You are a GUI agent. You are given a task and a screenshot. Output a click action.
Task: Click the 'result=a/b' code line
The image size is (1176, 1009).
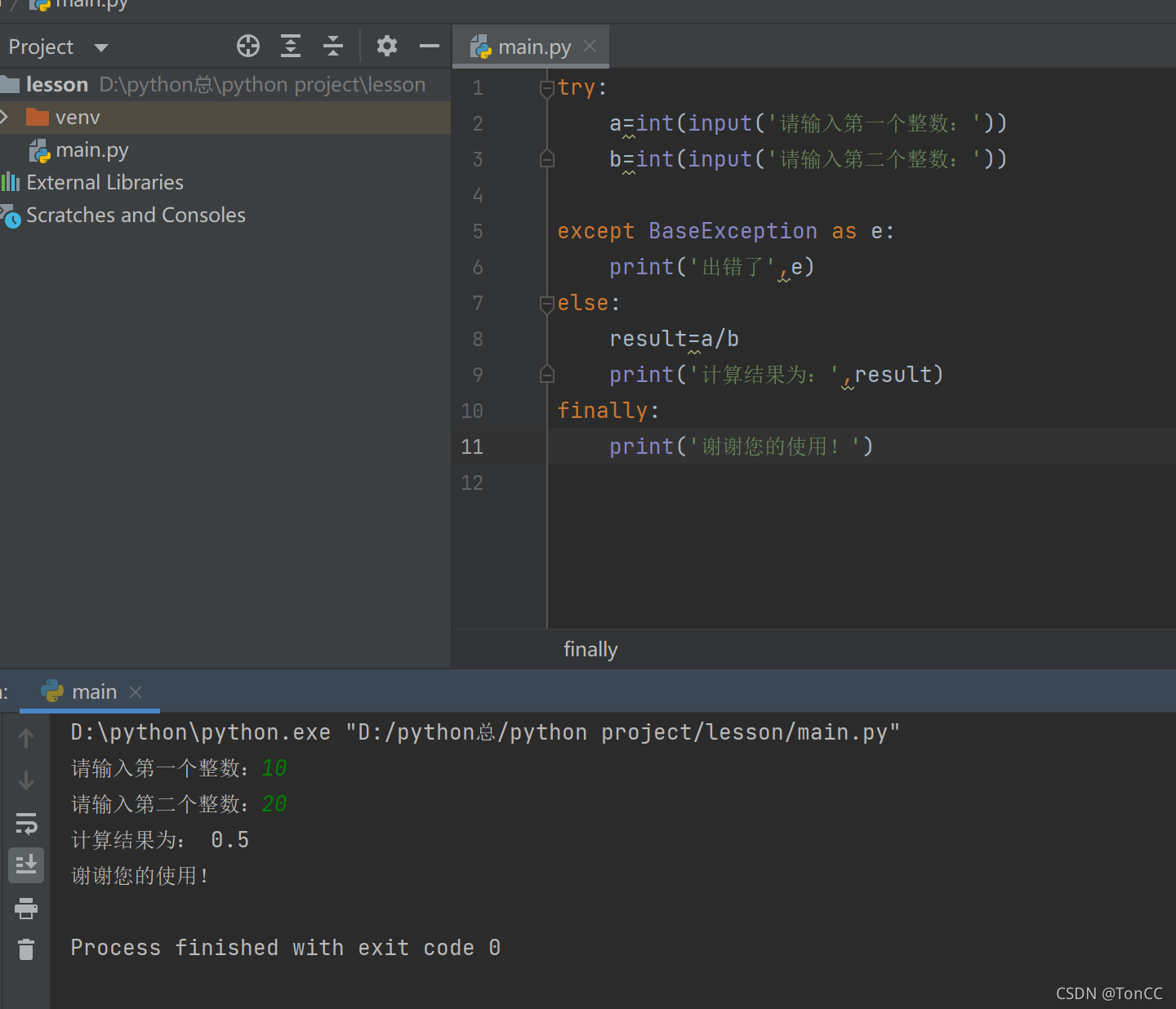point(674,339)
